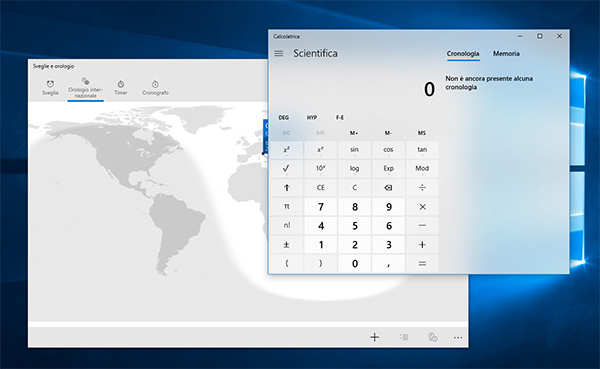This screenshot has width=600, height=369.
Task: Click the equals button
Action: [x=422, y=264]
